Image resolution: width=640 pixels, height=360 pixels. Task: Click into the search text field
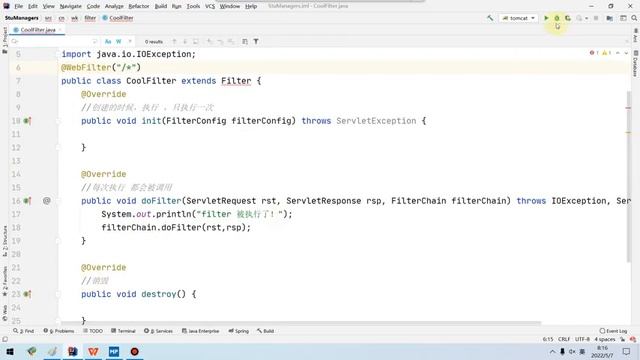tap(55, 42)
